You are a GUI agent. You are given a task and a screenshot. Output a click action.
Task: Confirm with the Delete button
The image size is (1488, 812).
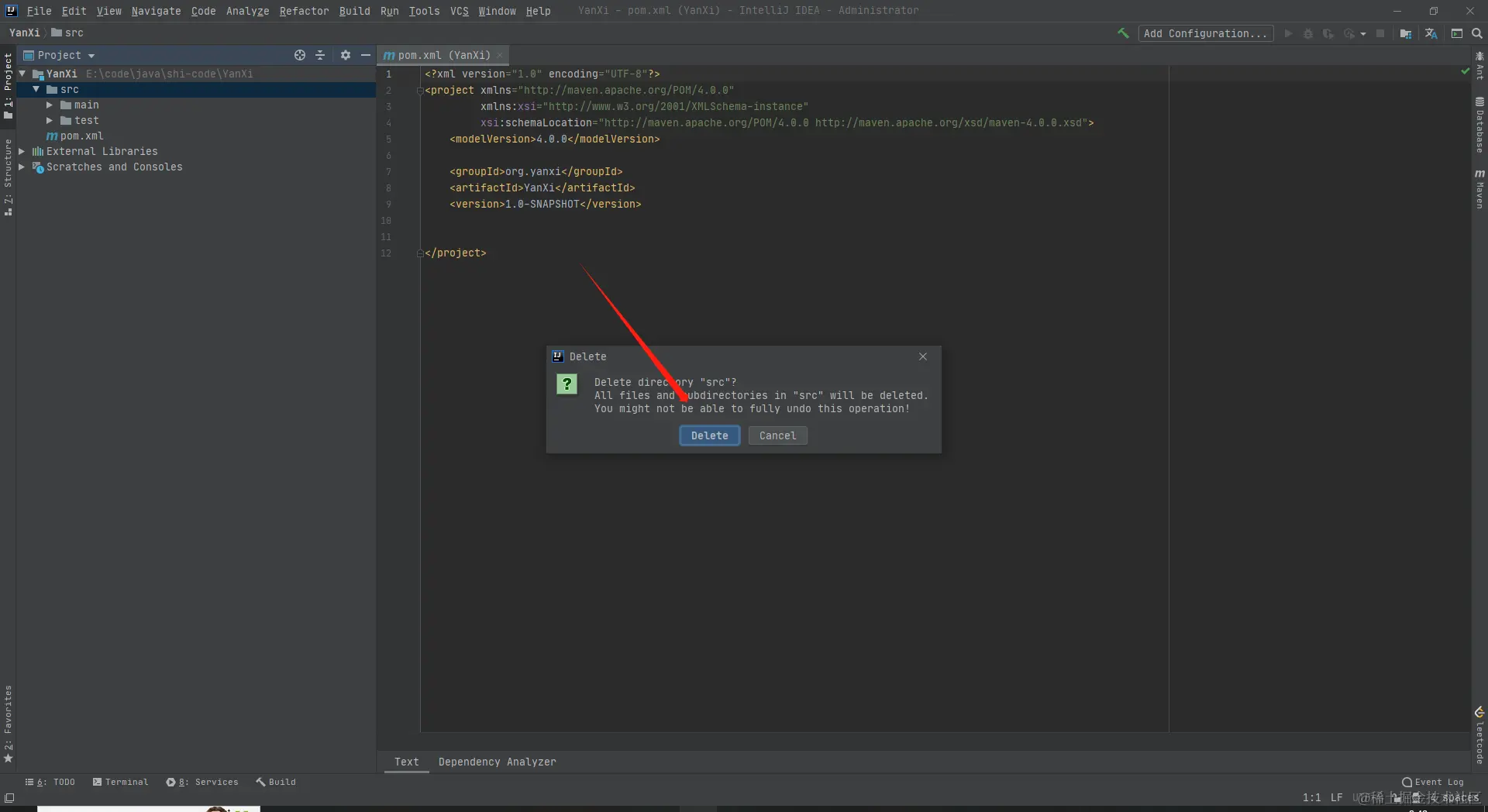tap(710, 435)
